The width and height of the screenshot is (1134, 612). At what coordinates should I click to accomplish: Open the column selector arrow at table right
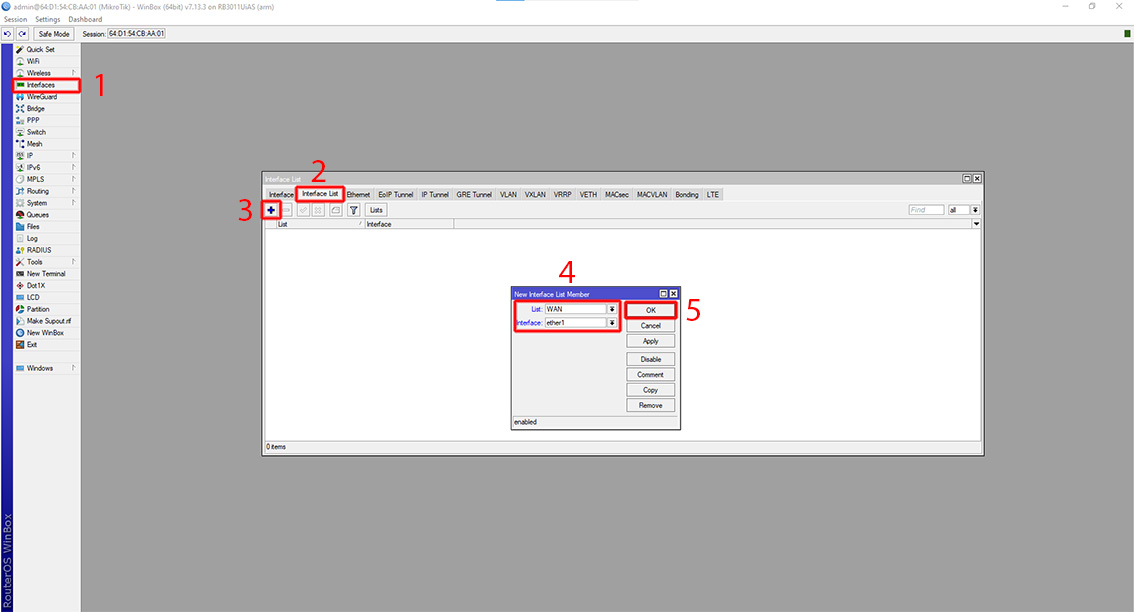tap(976, 224)
